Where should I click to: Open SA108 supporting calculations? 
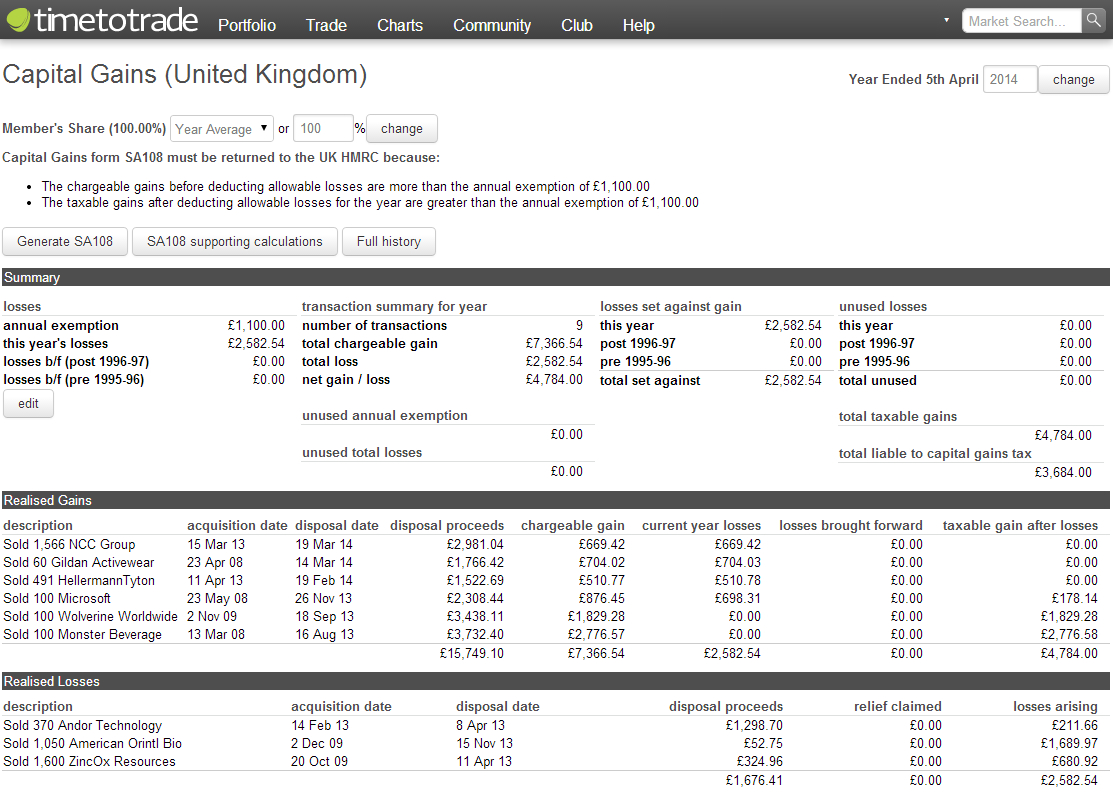pyautogui.click(x=235, y=242)
